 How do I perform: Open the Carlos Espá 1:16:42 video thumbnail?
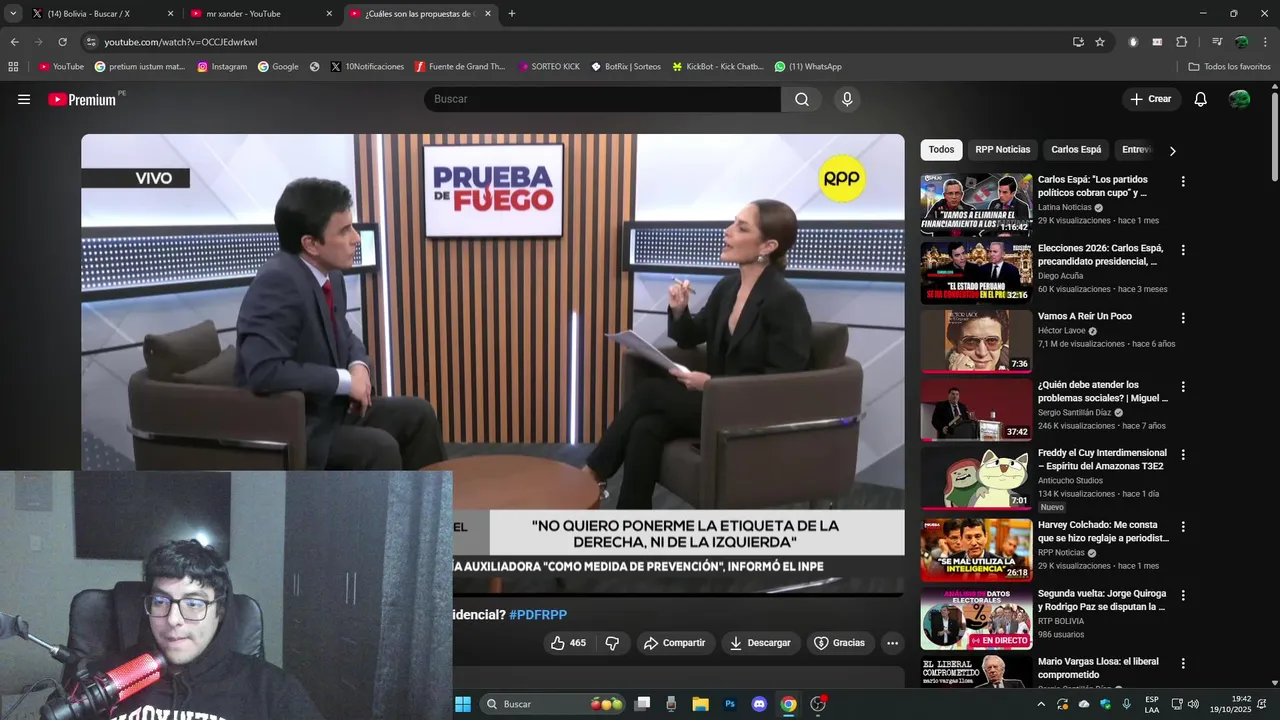[976, 204]
